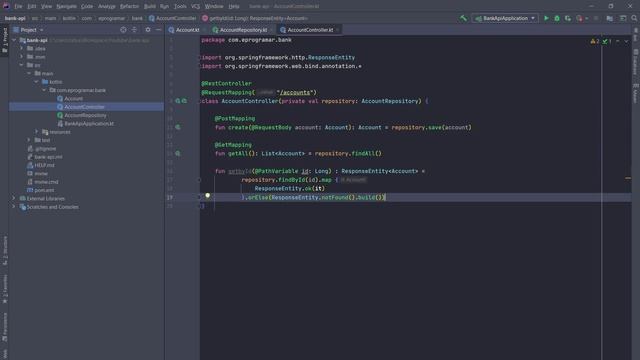This screenshot has width=640, height=360.
Task: Open Structure tool window on left strip
Action: [4, 251]
